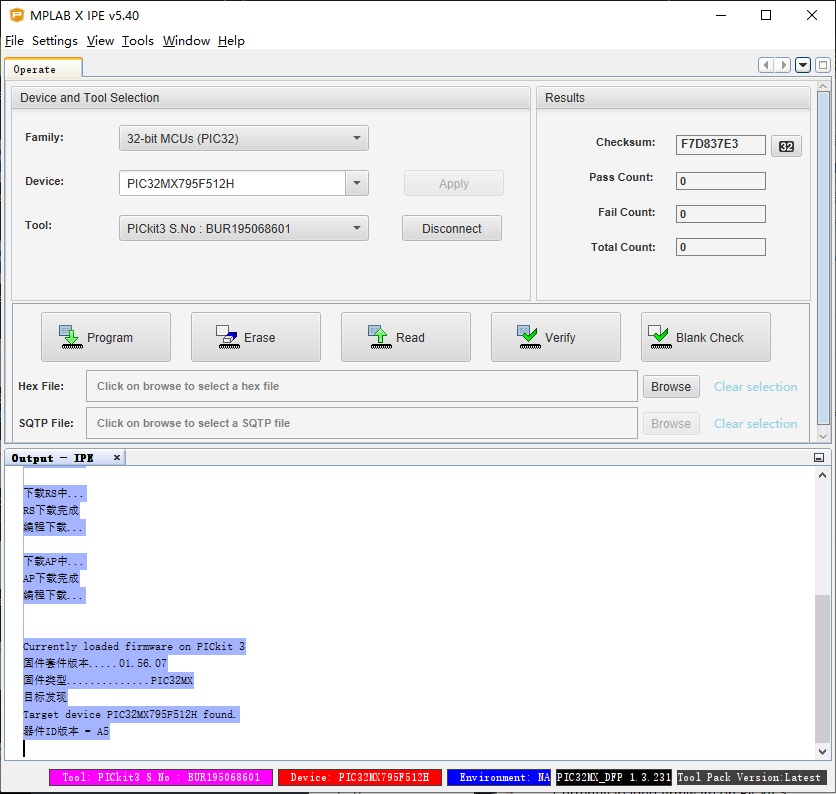Clear selection for Hex File
The width and height of the screenshot is (836, 794).
[755, 387]
